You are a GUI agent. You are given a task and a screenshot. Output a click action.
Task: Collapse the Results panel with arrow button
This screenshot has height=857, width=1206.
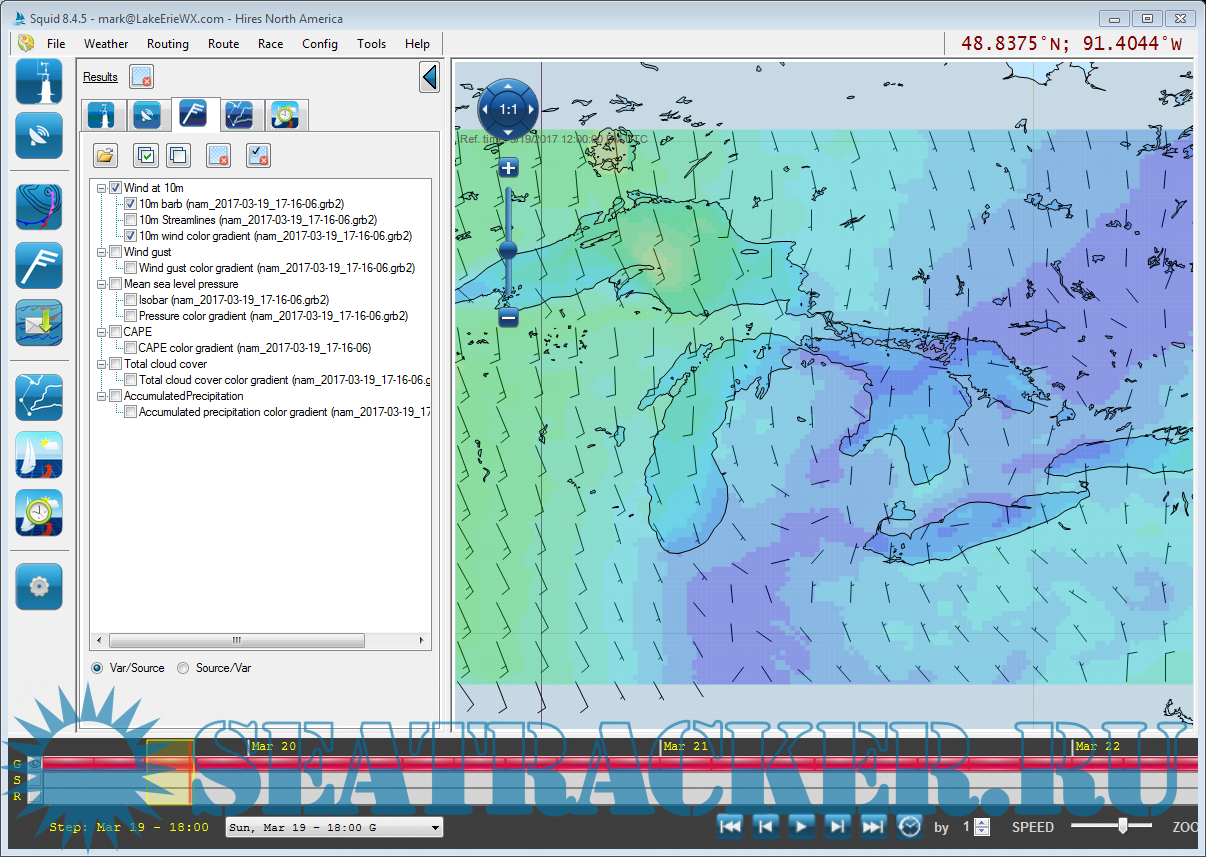click(429, 77)
